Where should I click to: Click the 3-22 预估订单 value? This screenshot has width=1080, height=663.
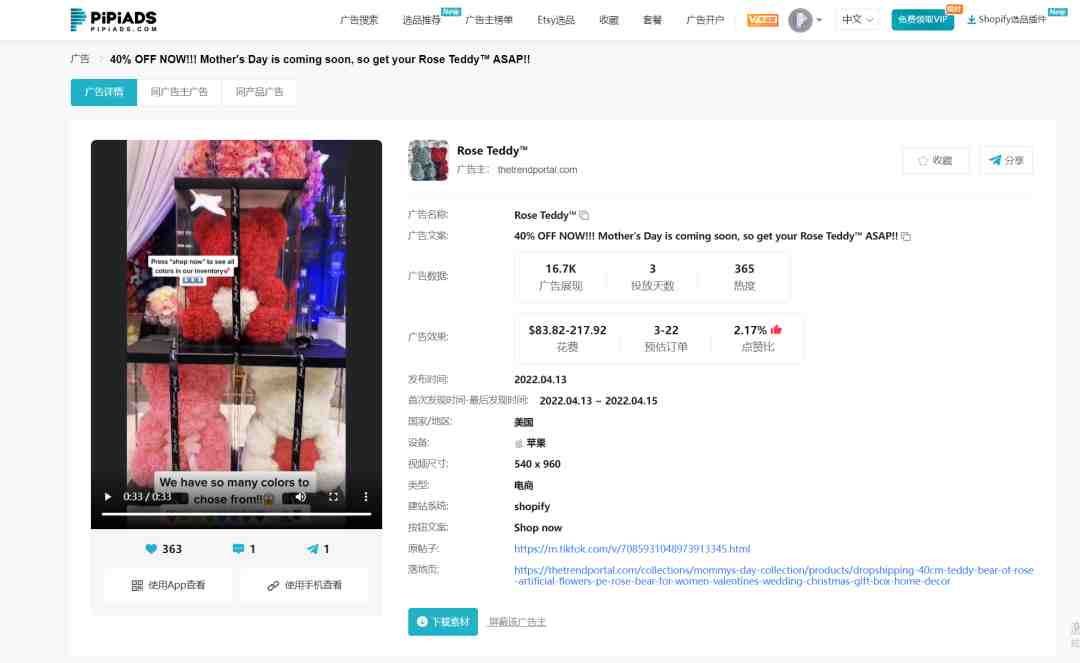[666, 330]
